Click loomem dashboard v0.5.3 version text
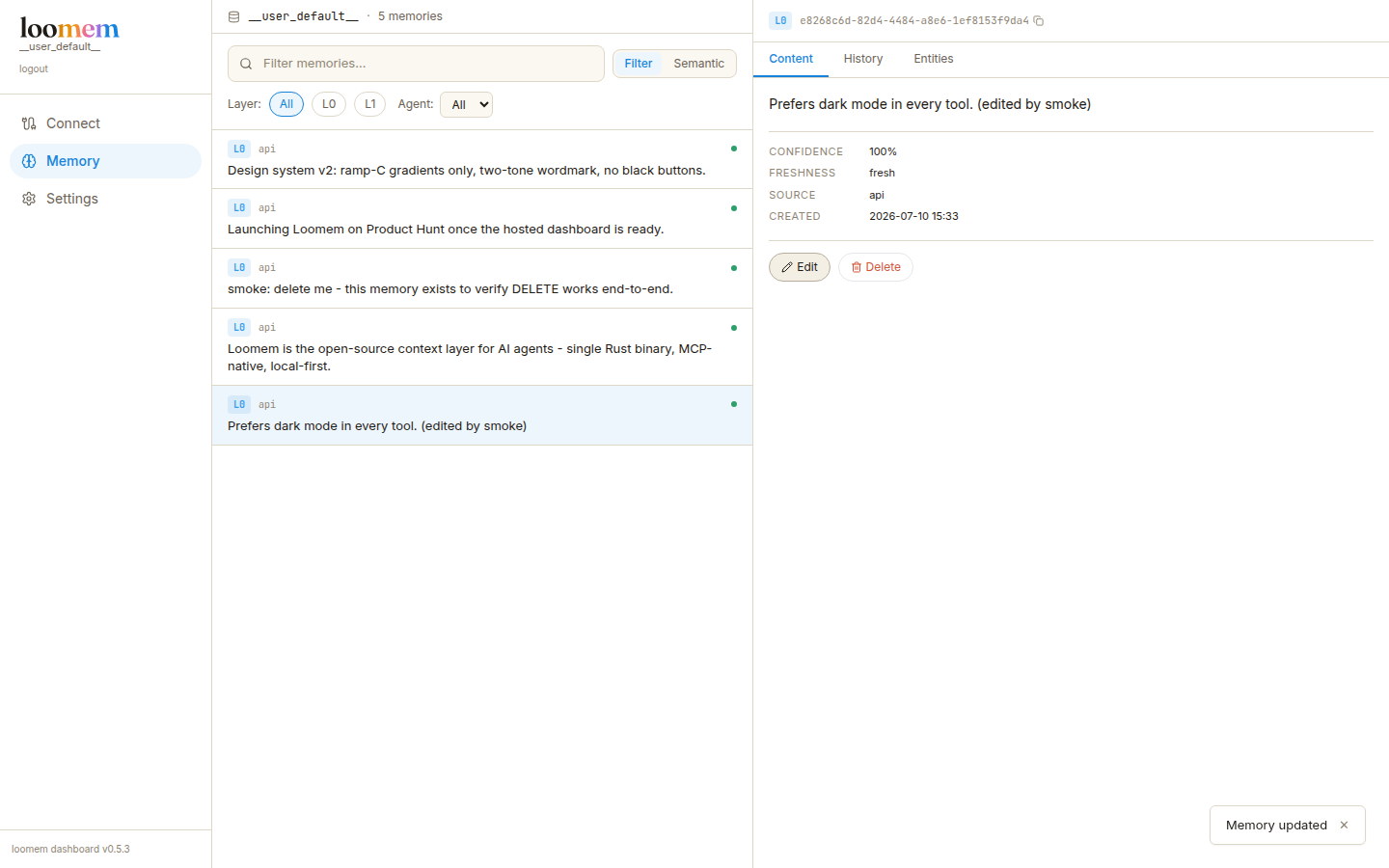1389x868 pixels. [x=70, y=850]
